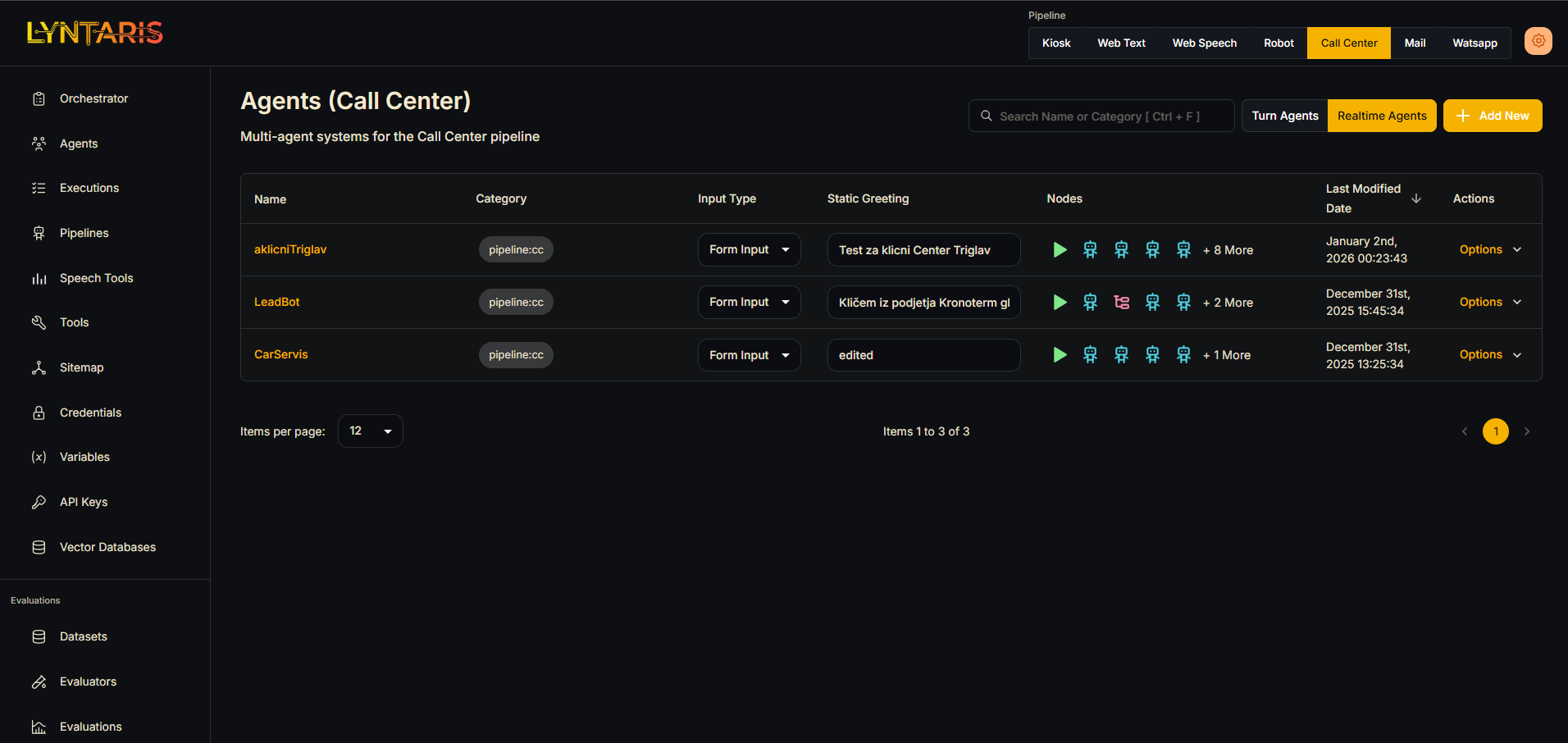Open the first robot node of aklicniTriglav
The image size is (1568, 743).
(1090, 249)
